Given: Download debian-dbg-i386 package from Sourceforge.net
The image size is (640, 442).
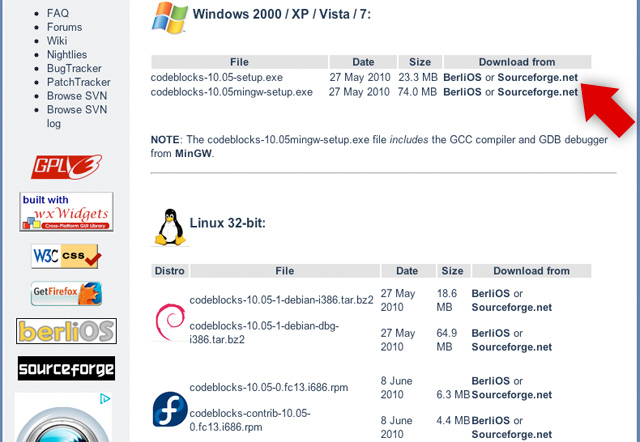Looking at the screenshot, I should 511,347.
